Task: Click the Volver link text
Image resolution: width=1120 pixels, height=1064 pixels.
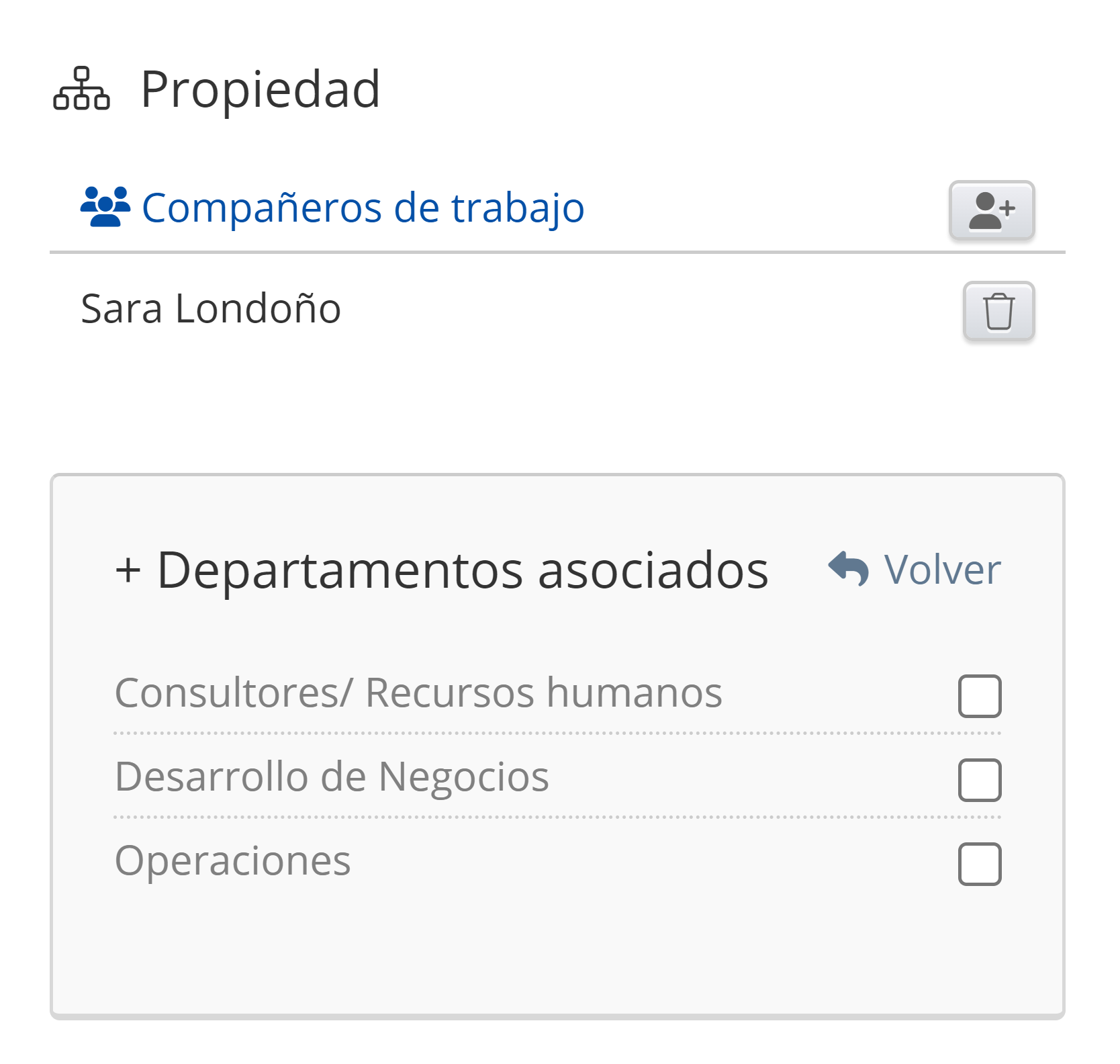Action: (942, 570)
